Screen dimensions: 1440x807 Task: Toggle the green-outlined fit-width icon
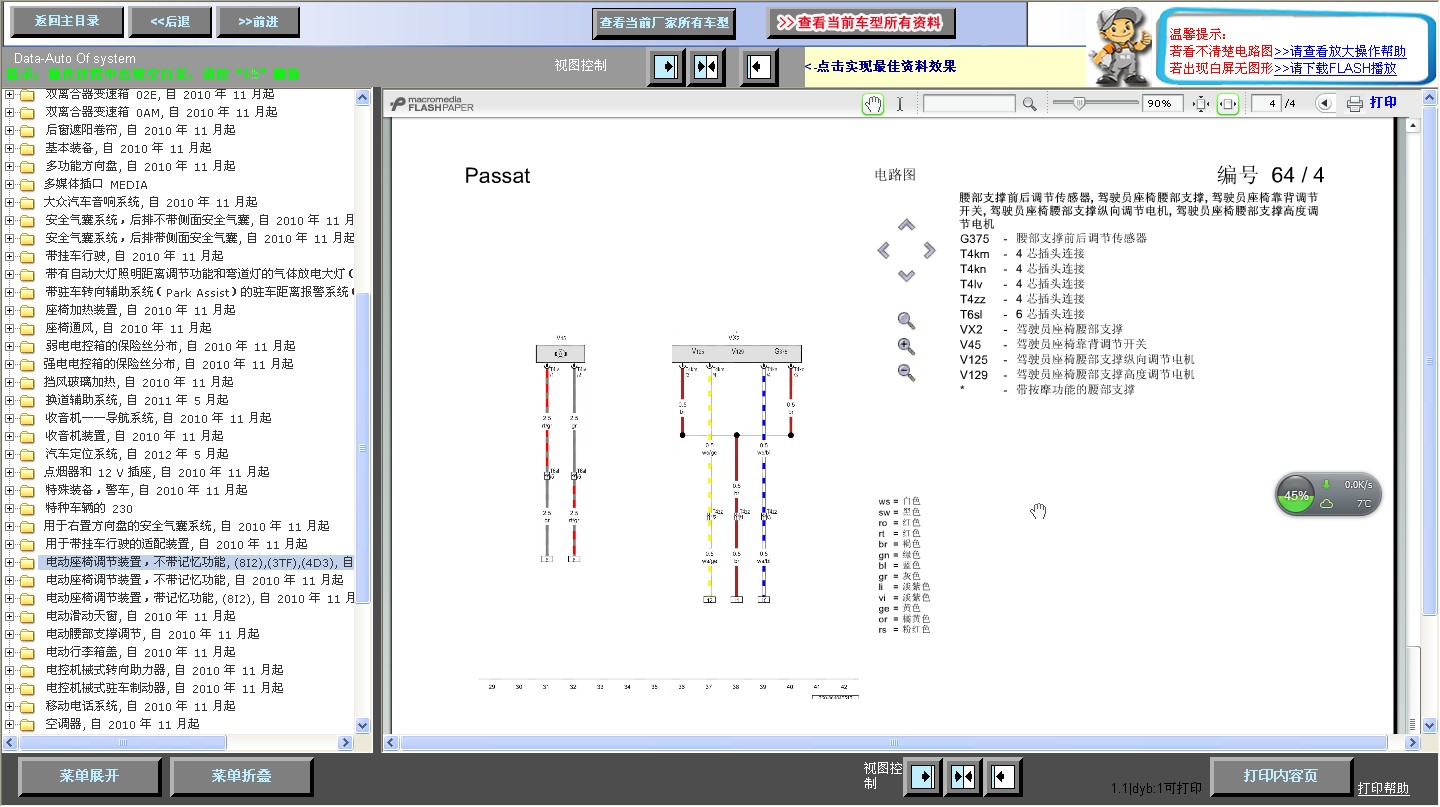point(1228,103)
